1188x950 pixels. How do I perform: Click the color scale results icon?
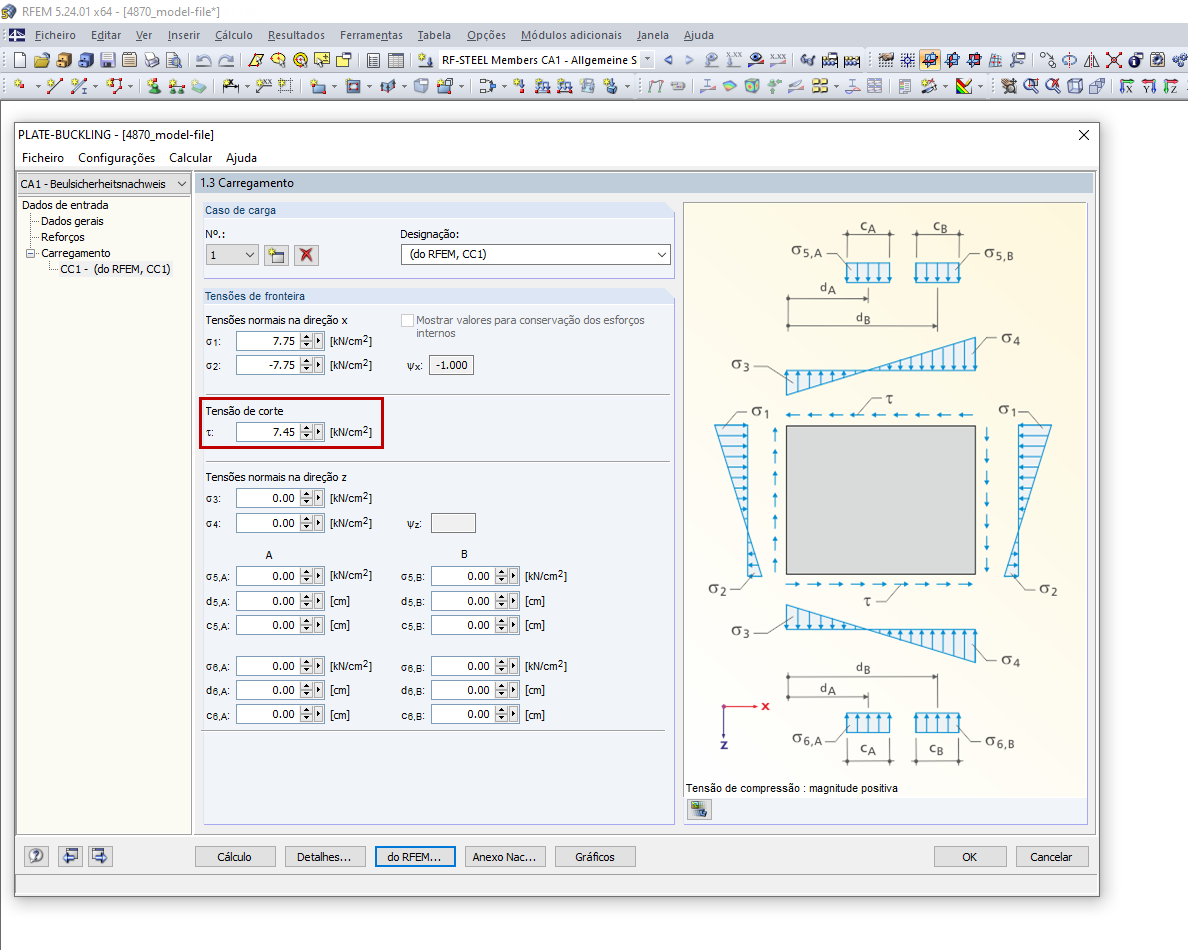[964, 86]
